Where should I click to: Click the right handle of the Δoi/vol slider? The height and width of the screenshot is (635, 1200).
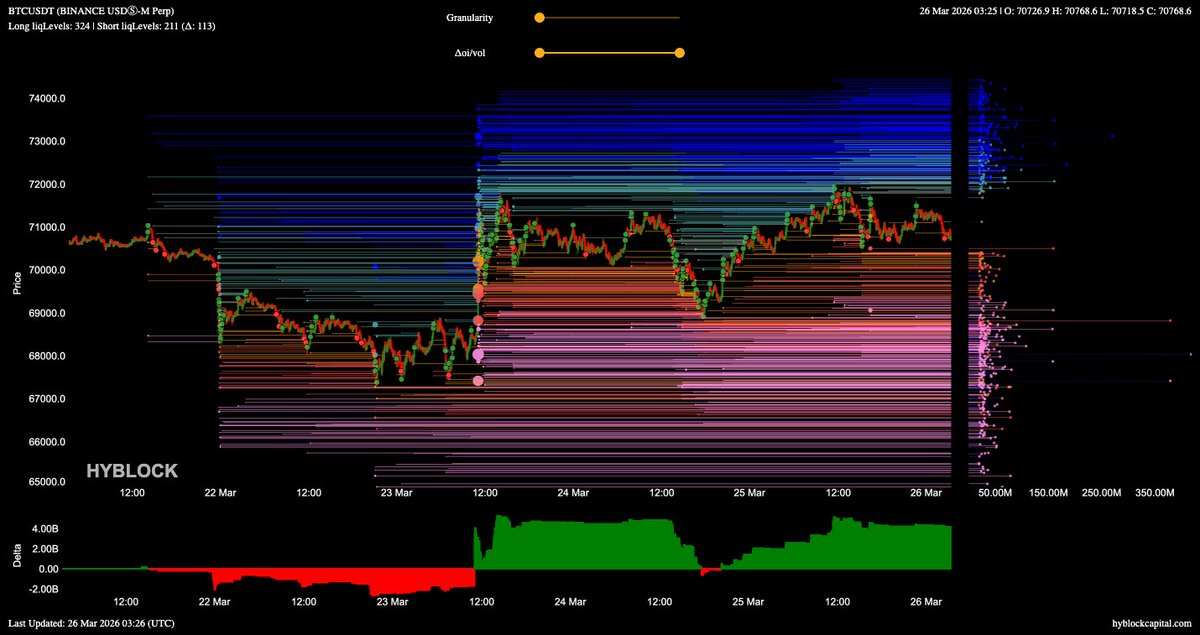coord(680,53)
